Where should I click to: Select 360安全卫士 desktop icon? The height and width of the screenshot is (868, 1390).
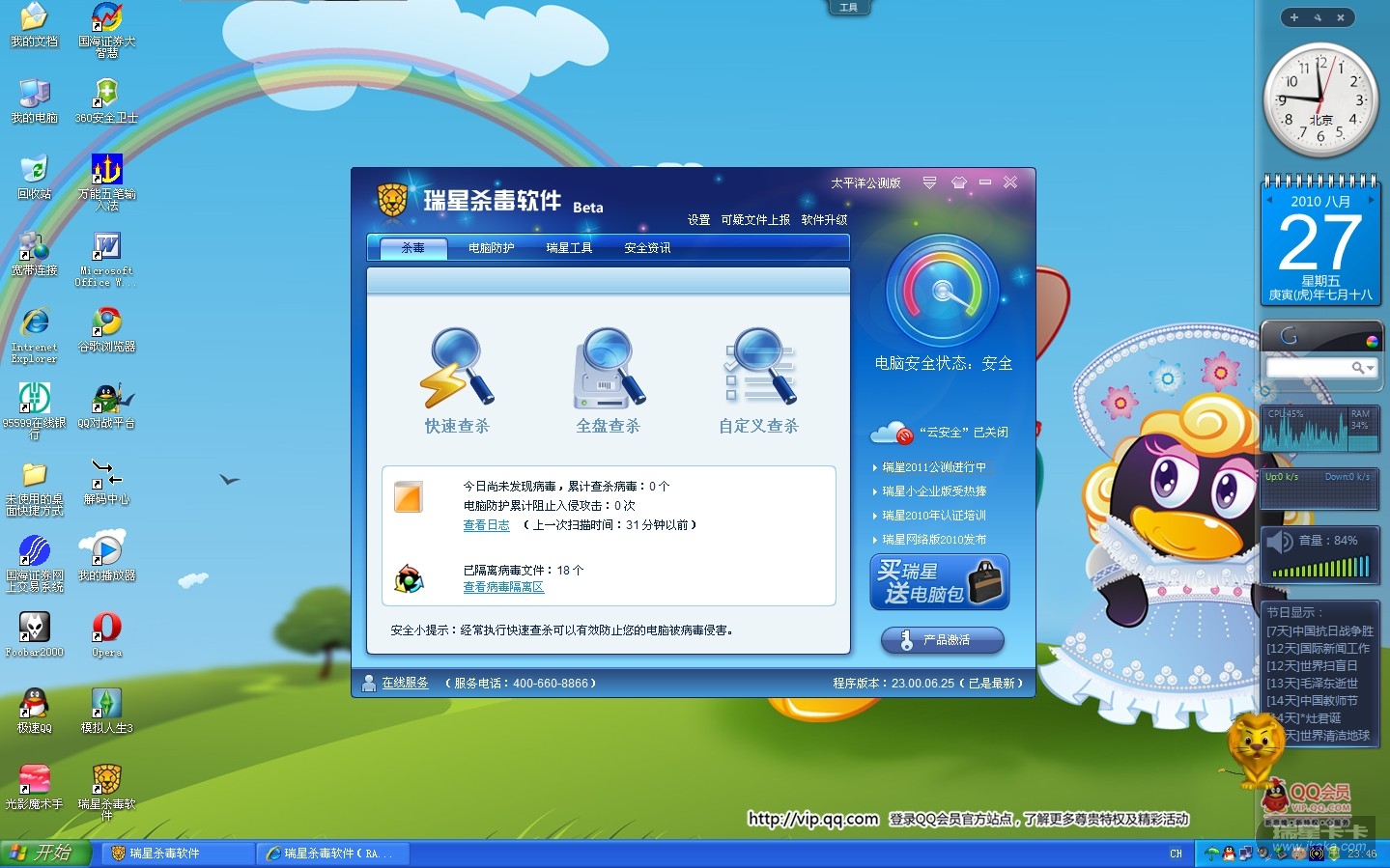(106, 101)
